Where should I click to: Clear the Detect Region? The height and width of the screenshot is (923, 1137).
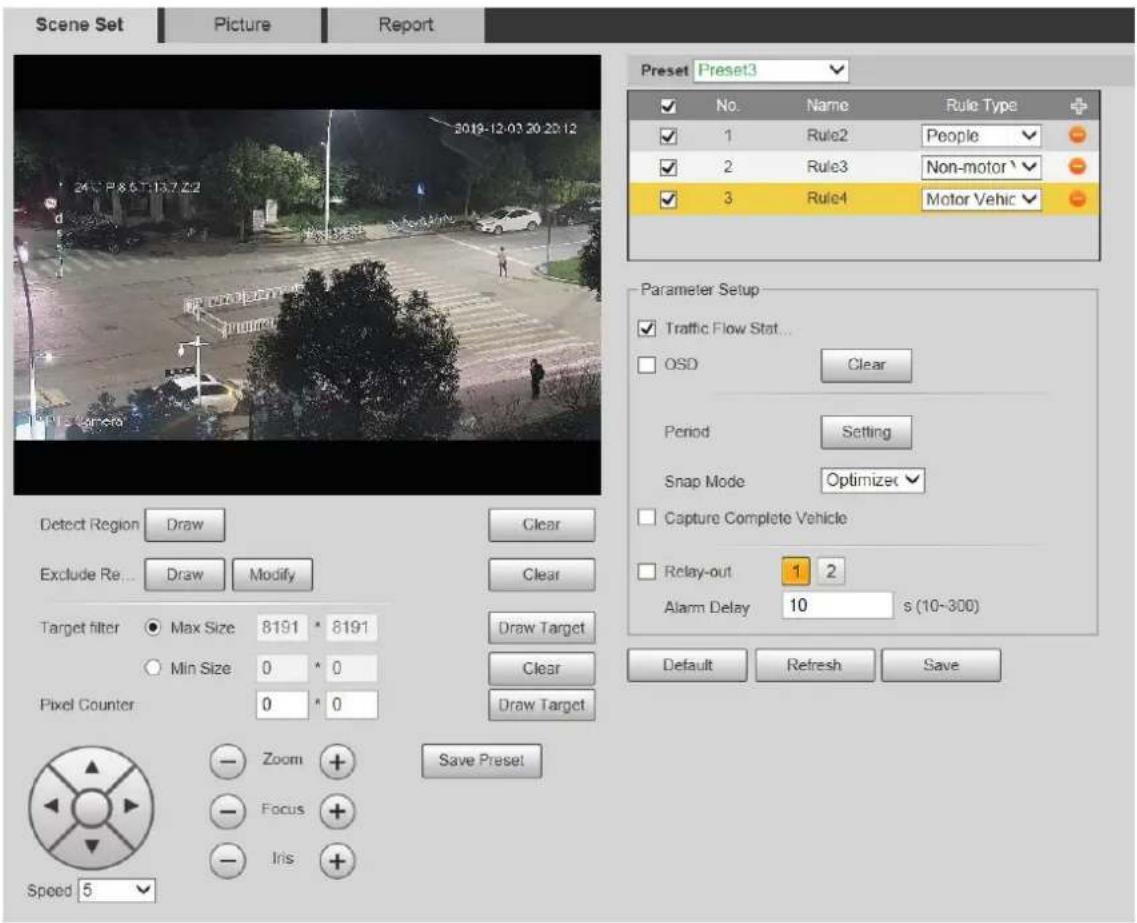(542, 525)
